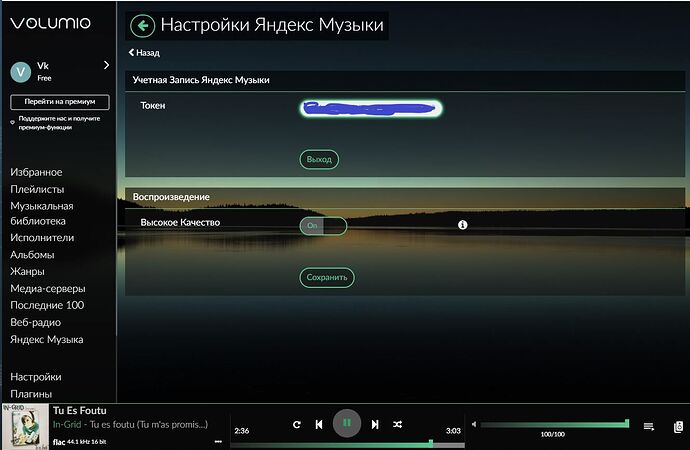Open Веб-радио in the sidebar
The width and height of the screenshot is (690, 450).
[x=36, y=322]
